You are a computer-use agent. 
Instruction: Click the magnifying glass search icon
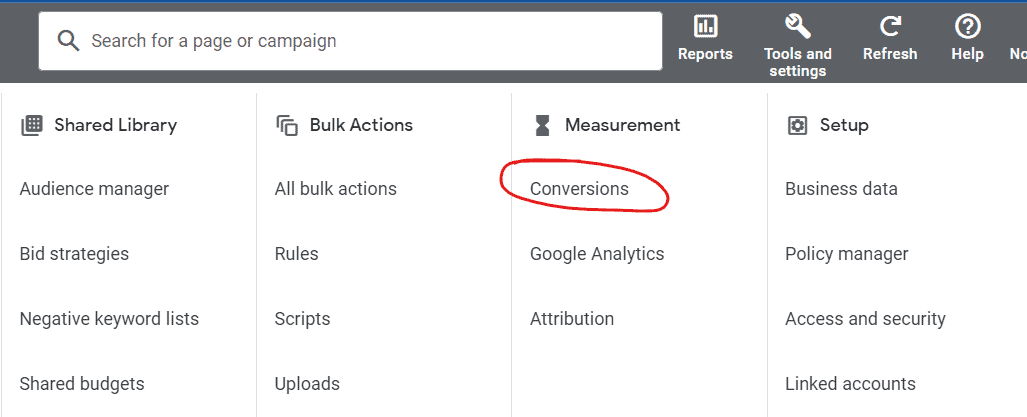click(68, 41)
